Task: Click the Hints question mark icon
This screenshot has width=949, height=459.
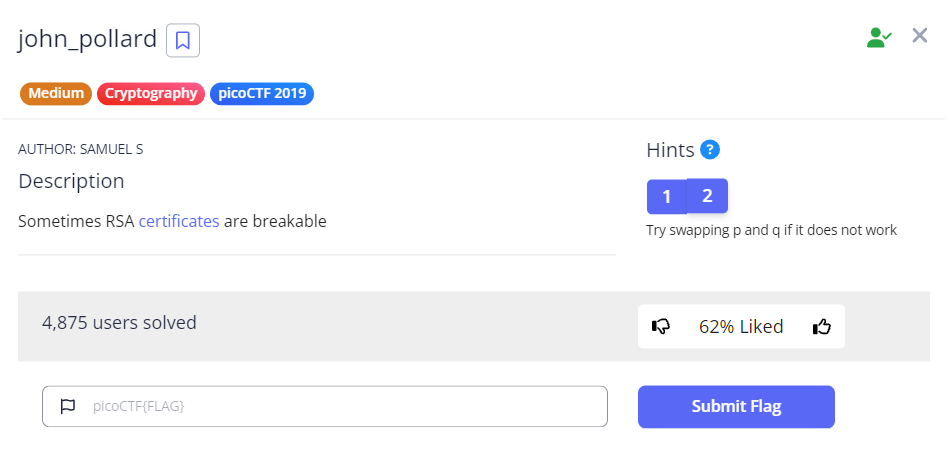Action: point(710,150)
